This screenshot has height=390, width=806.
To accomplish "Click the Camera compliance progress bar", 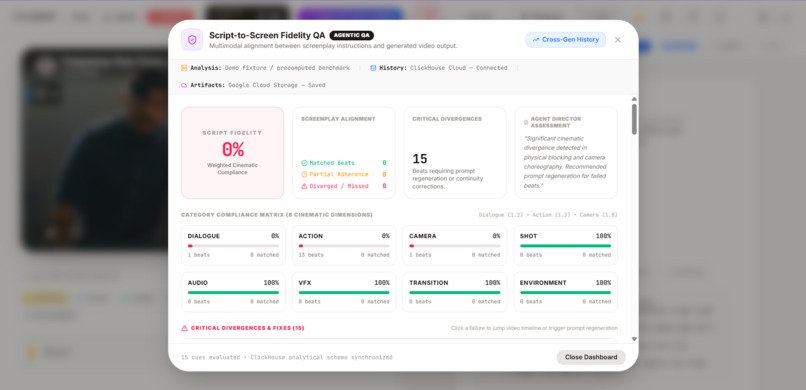I will [454, 246].
